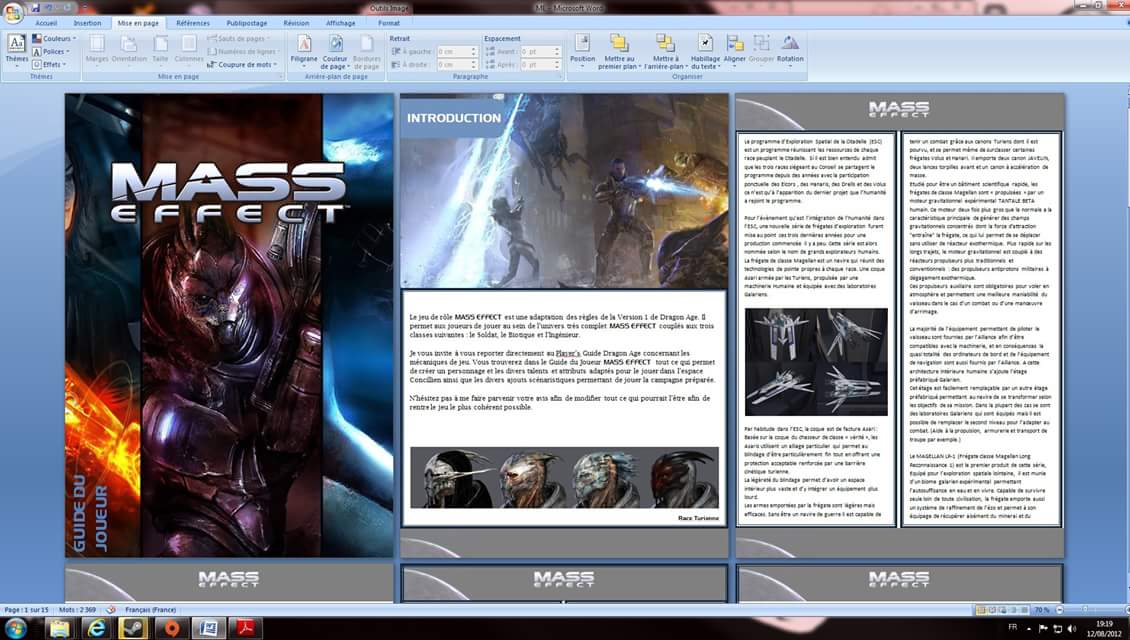
Task: Open the Numéros de lignes dropdown
Action: point(243,52)
